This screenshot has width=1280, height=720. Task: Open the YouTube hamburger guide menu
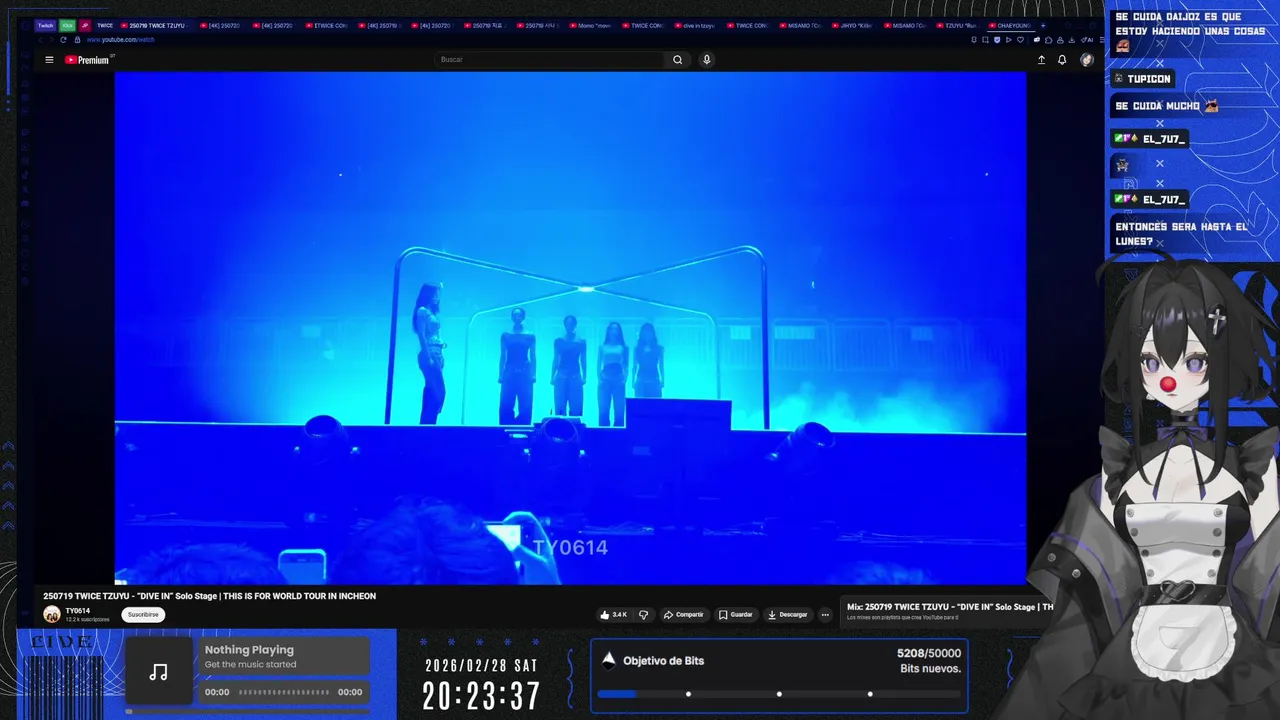point(49,60)
